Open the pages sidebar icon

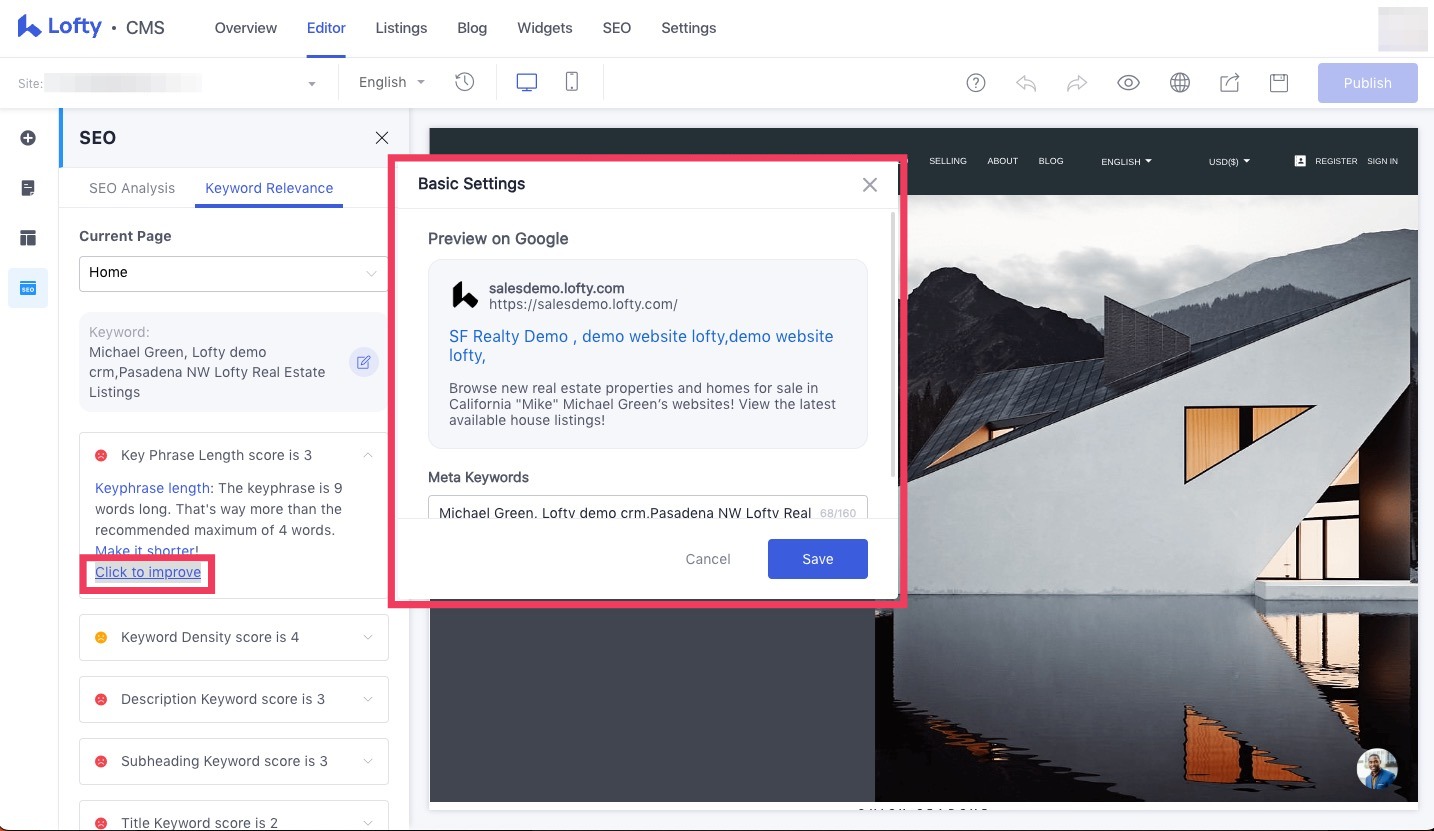[x=28, y=188]
